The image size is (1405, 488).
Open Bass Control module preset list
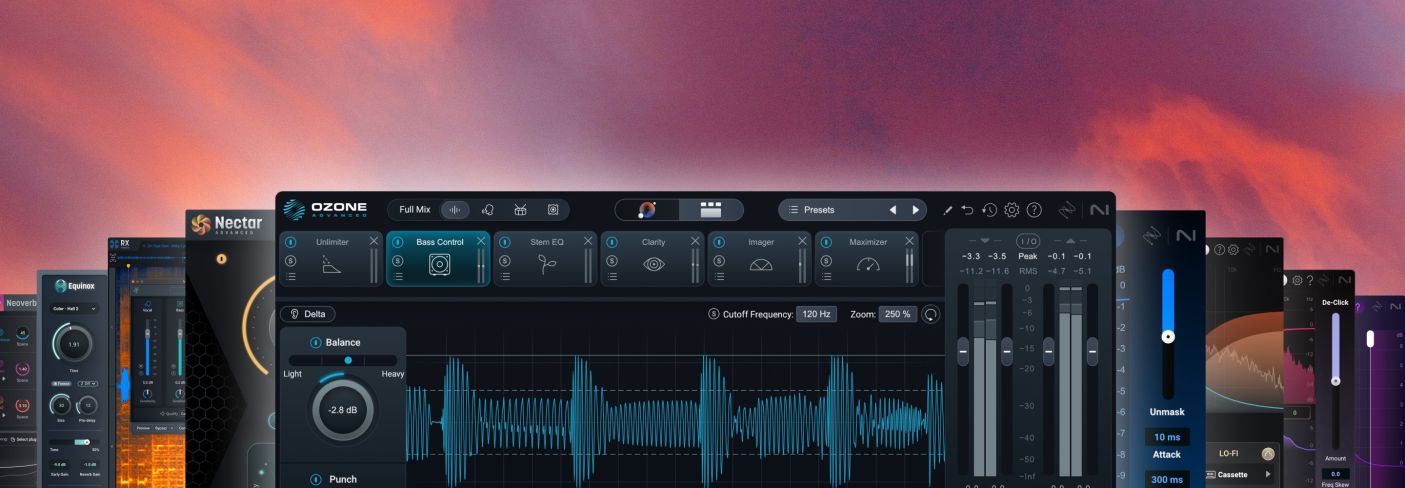(397, 277)
